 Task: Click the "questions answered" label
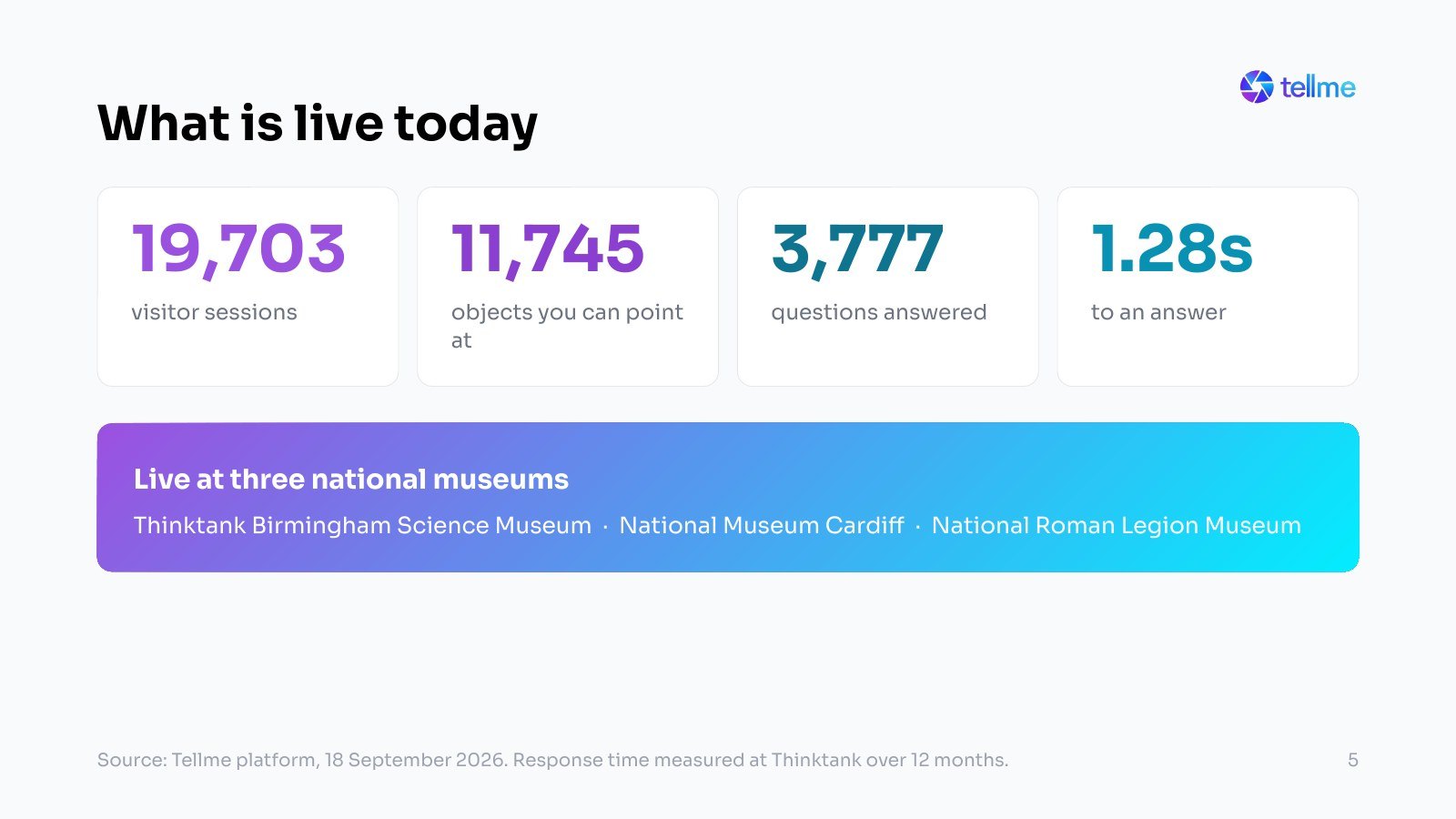point(879,312)
